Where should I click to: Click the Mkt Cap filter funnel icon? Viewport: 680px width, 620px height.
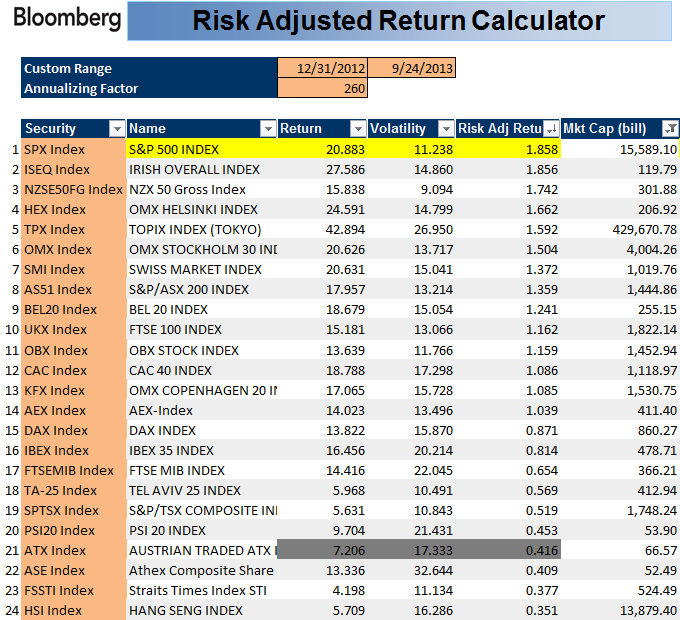point(670,129)
